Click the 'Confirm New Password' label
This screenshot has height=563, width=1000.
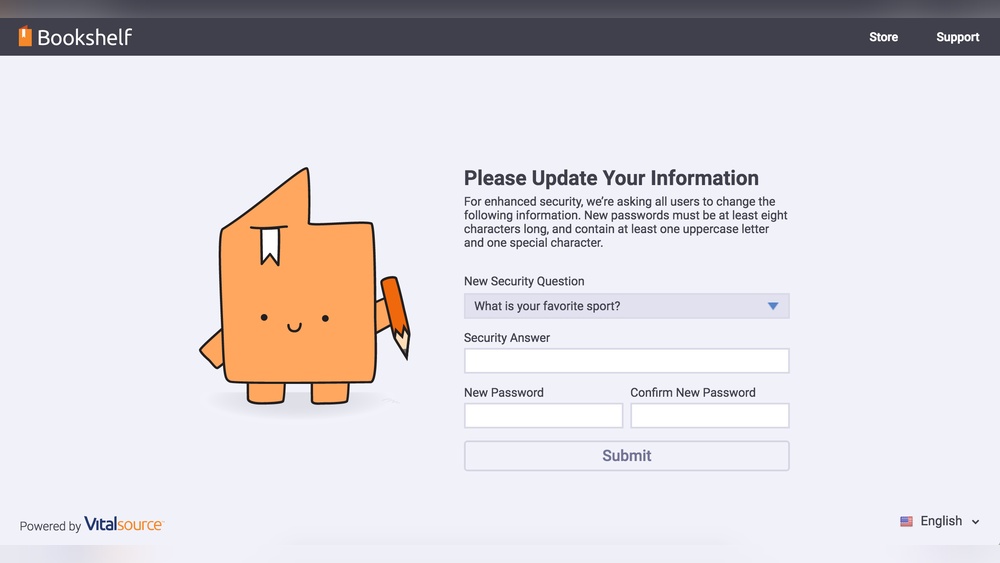pos(693,393)
